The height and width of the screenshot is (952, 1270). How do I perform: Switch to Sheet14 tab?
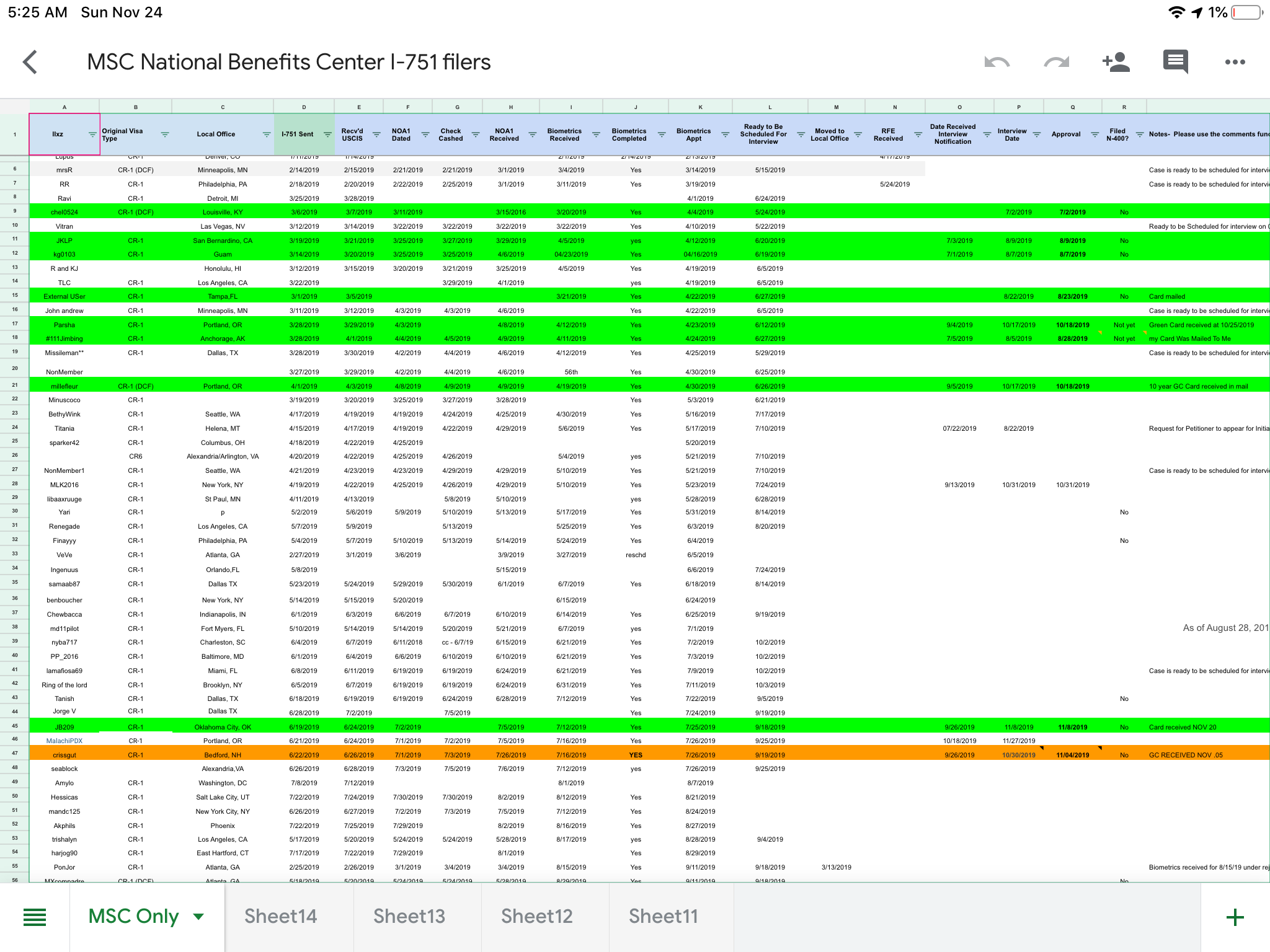[x=280, y=917]
